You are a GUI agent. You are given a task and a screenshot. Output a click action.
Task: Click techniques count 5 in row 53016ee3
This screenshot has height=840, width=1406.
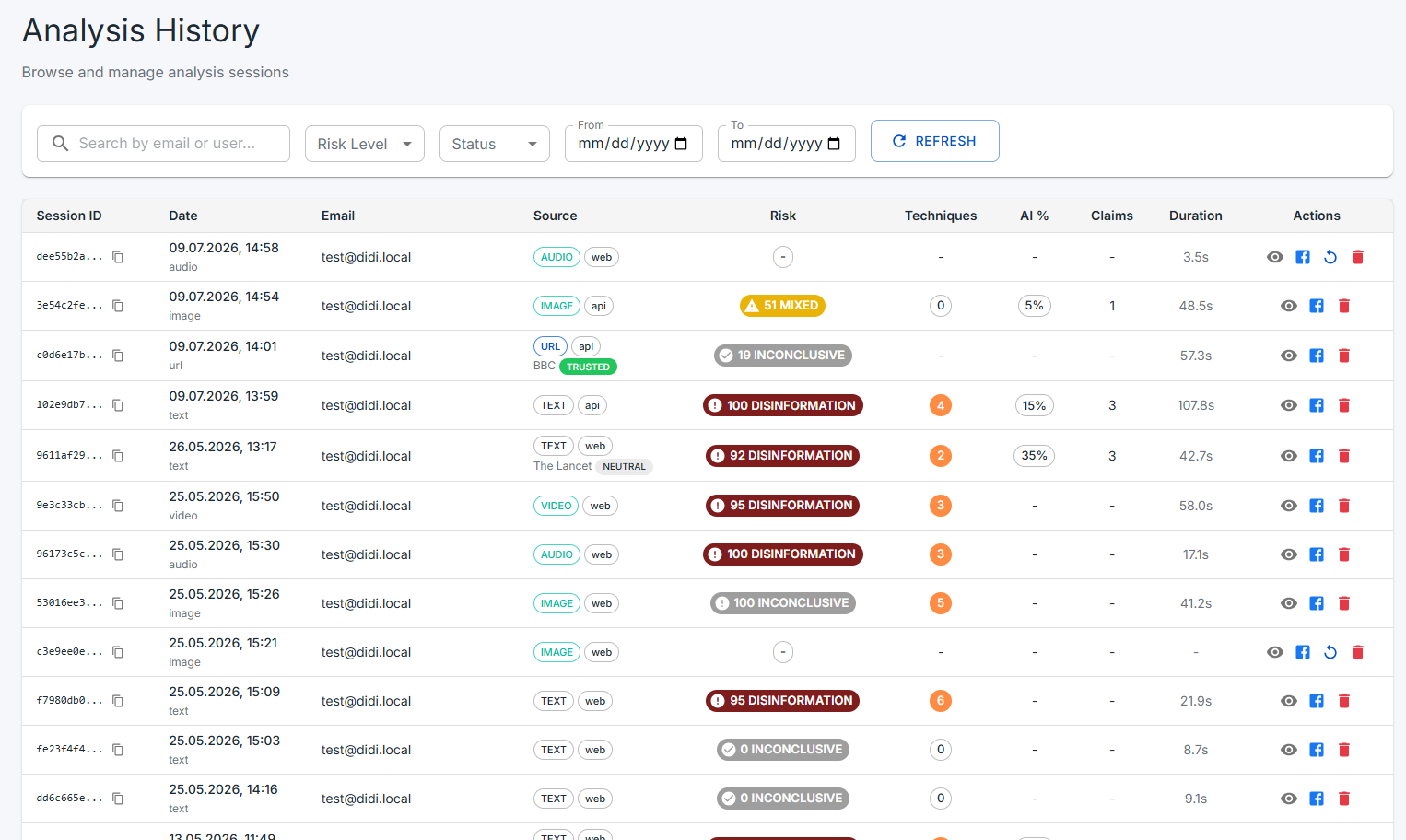tap(941, 603)
